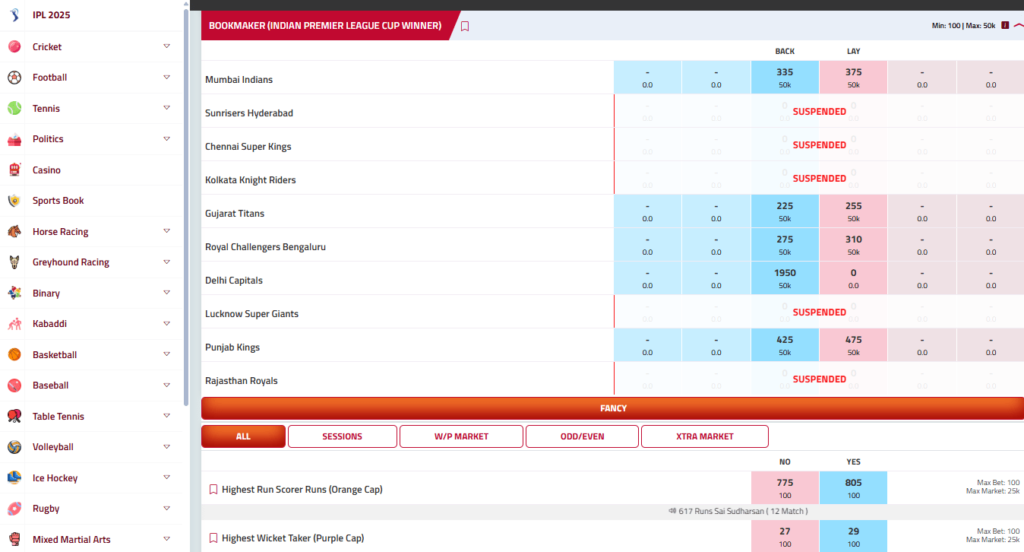Switch to the W/P MARKET tab
The width and height of the screenshot is (1024, 552).
tap(461, 436)
